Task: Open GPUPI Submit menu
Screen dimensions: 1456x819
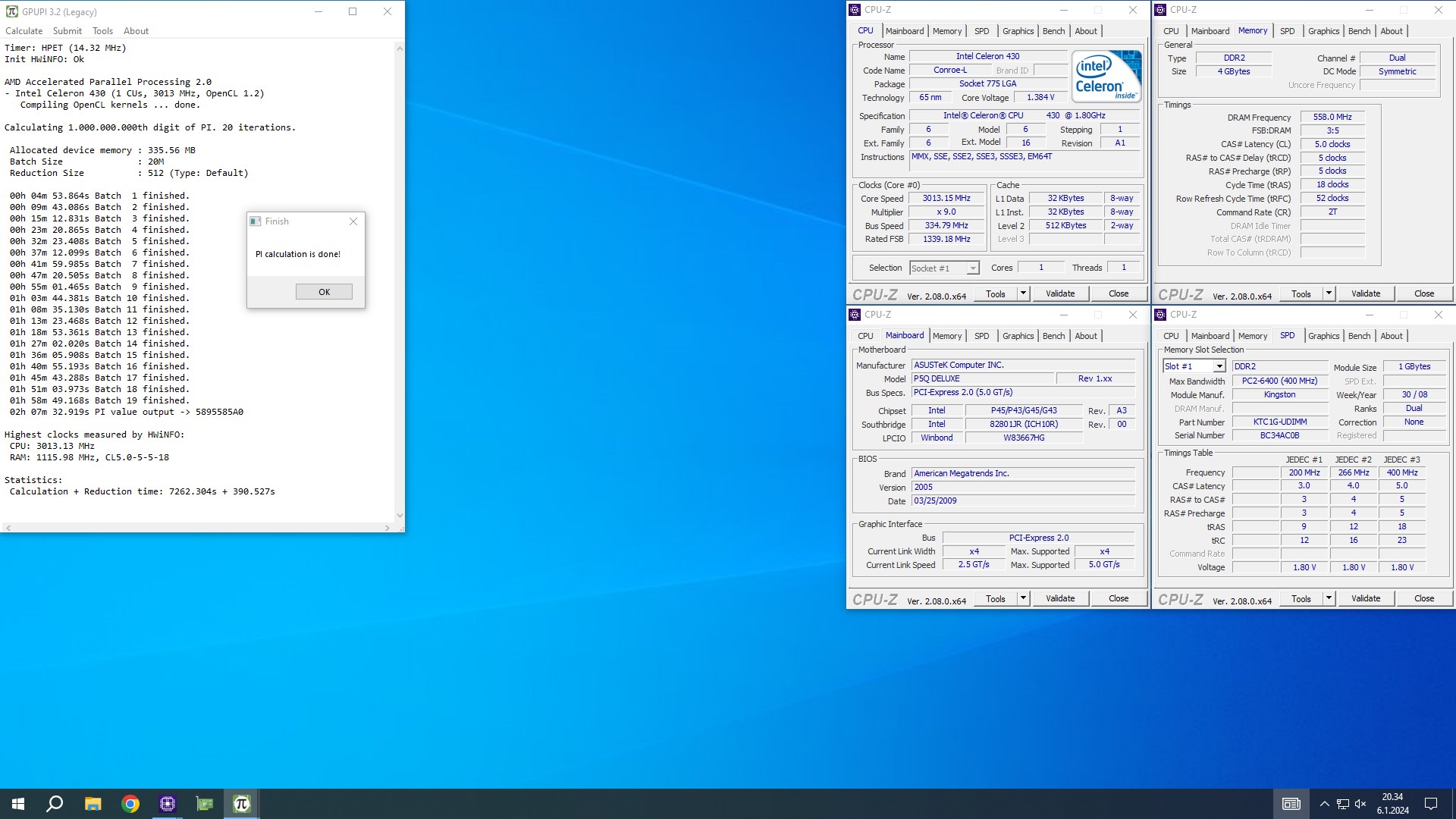Action: [x=67, y=31]
